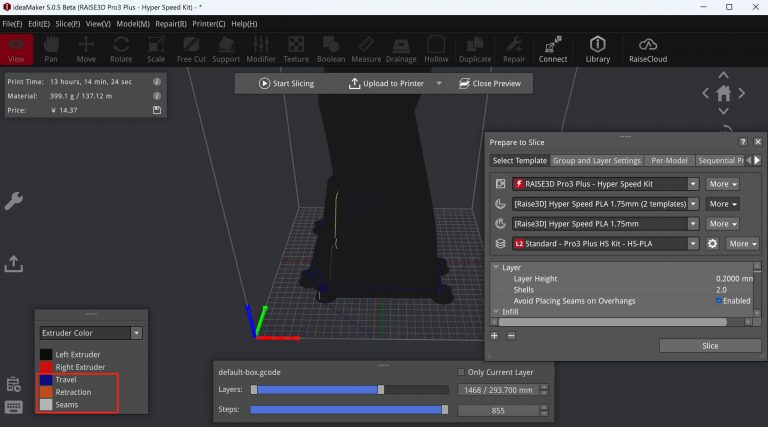Screen dimensions: 768x427
Task: Remove a template with the minus button
Action: [x=511, y=336]
